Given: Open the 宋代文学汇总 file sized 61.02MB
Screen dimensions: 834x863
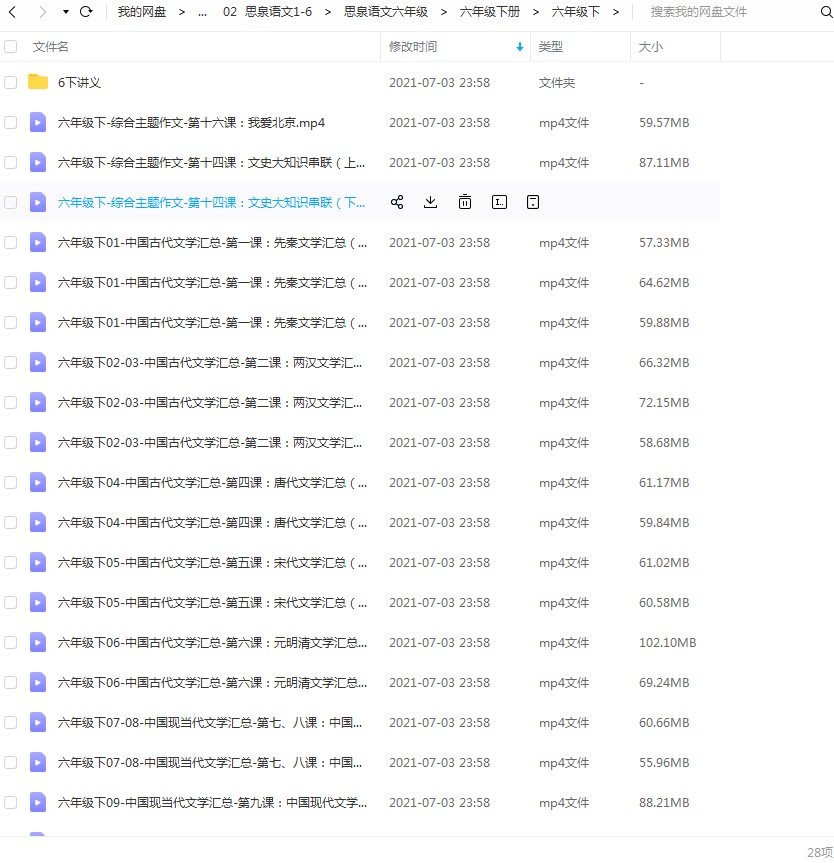Looking at the screenshot, I should point(212,562).
